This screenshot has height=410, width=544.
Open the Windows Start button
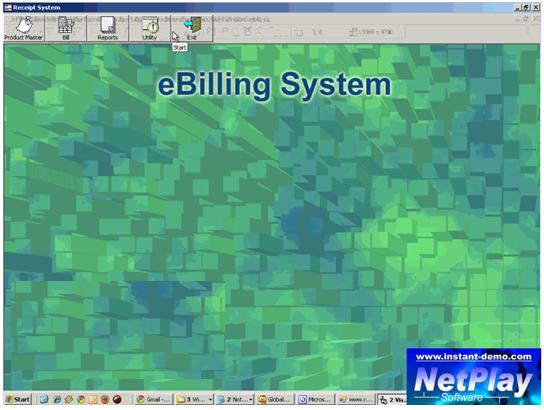point(18,399)
